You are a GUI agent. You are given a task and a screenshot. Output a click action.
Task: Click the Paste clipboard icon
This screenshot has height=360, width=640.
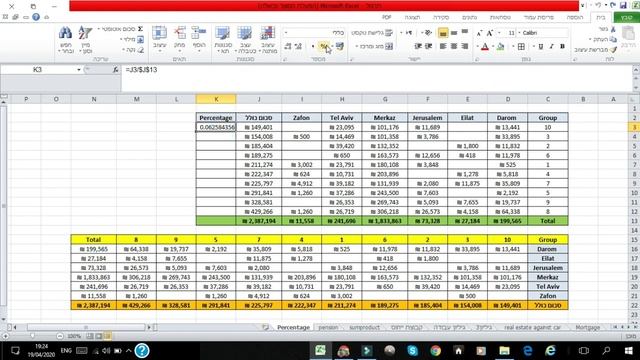point(629,34)
